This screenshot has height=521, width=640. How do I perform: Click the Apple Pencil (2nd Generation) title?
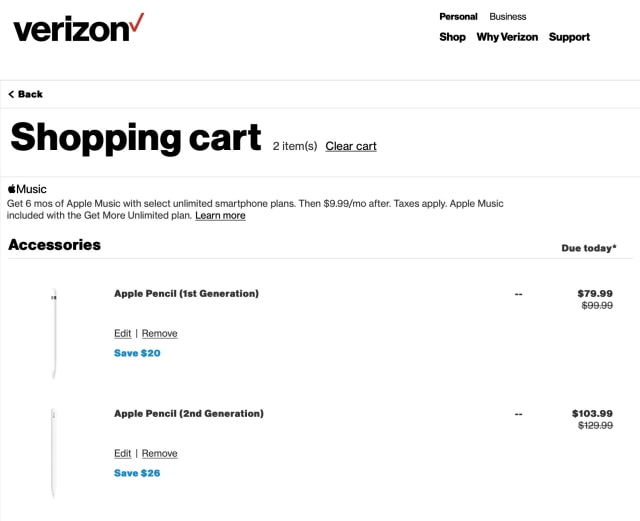click(189, 414)
